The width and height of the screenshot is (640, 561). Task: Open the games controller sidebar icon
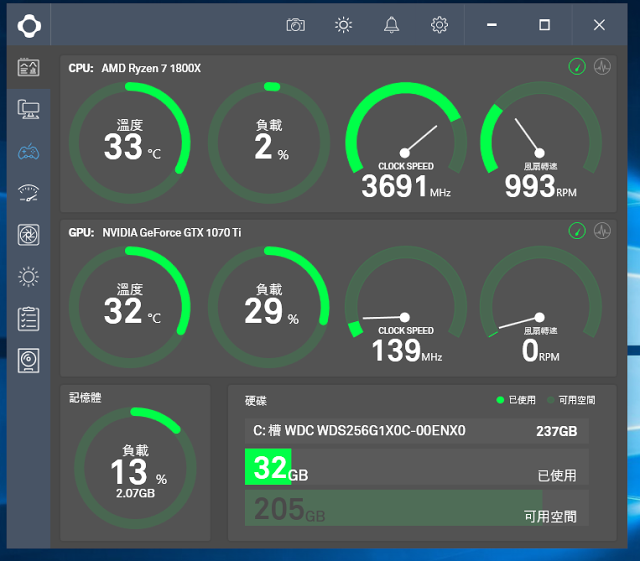[29, 152]
